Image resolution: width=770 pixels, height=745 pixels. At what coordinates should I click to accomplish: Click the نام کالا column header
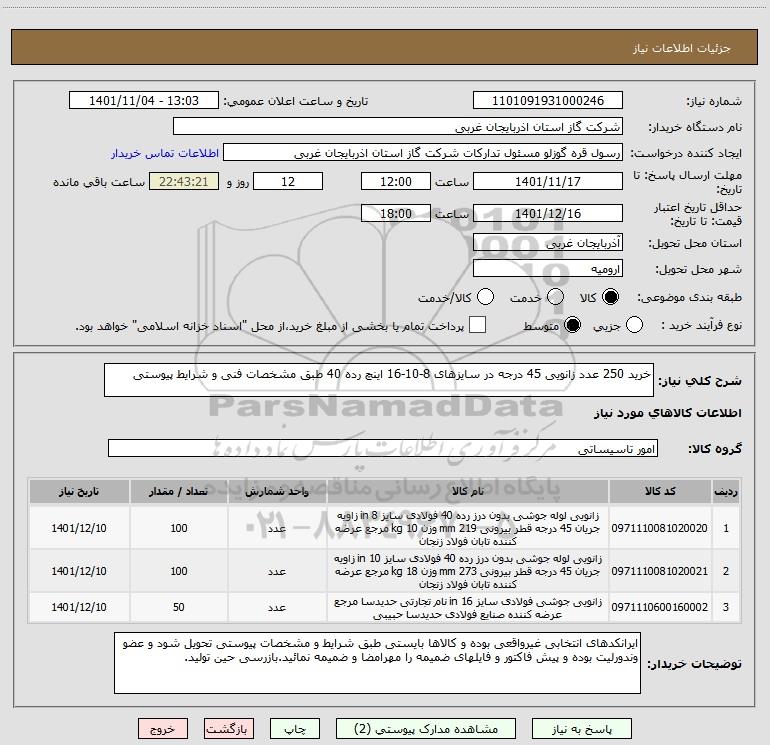[x=468, y=491]
